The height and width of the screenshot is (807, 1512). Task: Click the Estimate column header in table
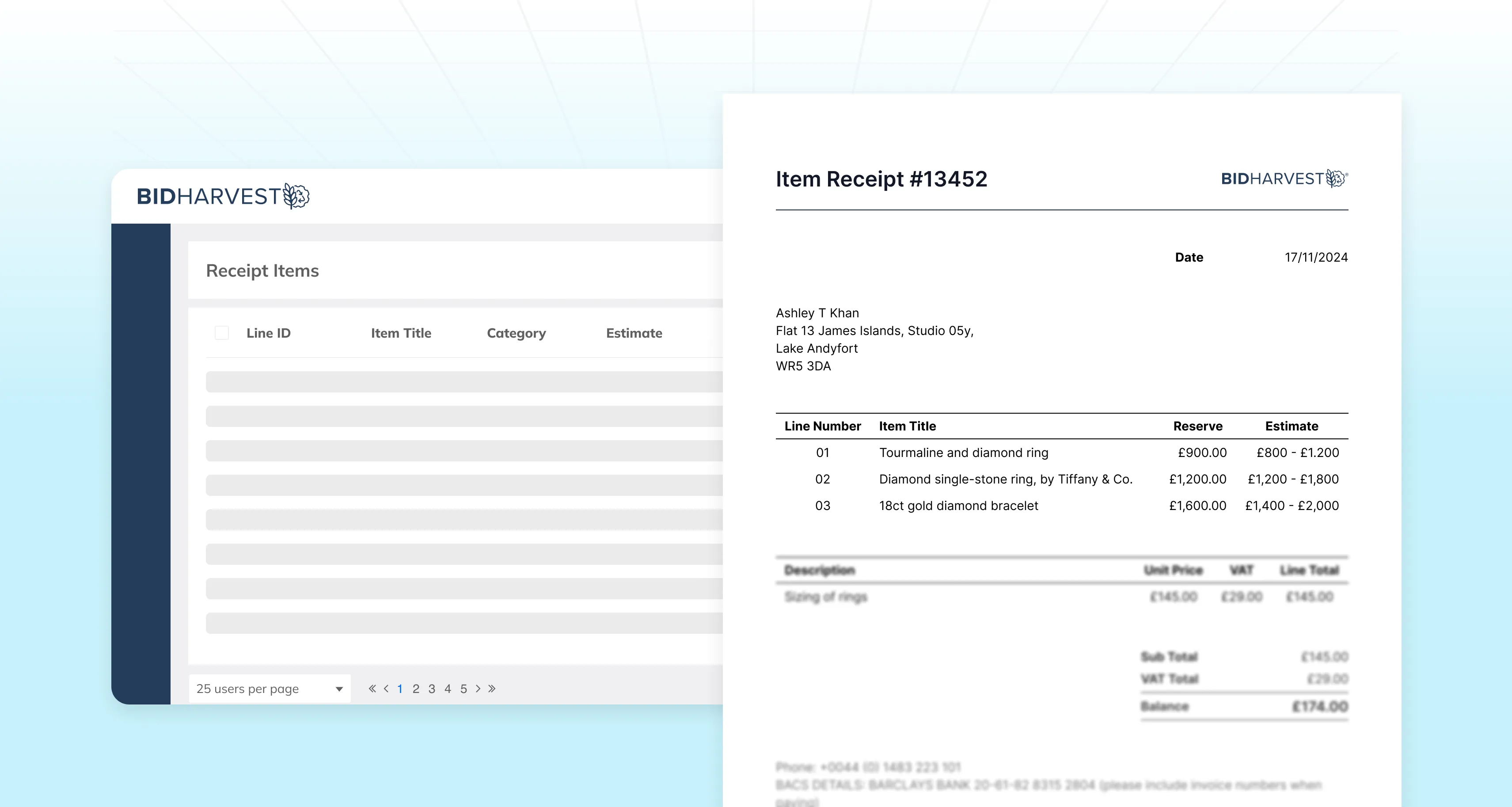point(634,333)
